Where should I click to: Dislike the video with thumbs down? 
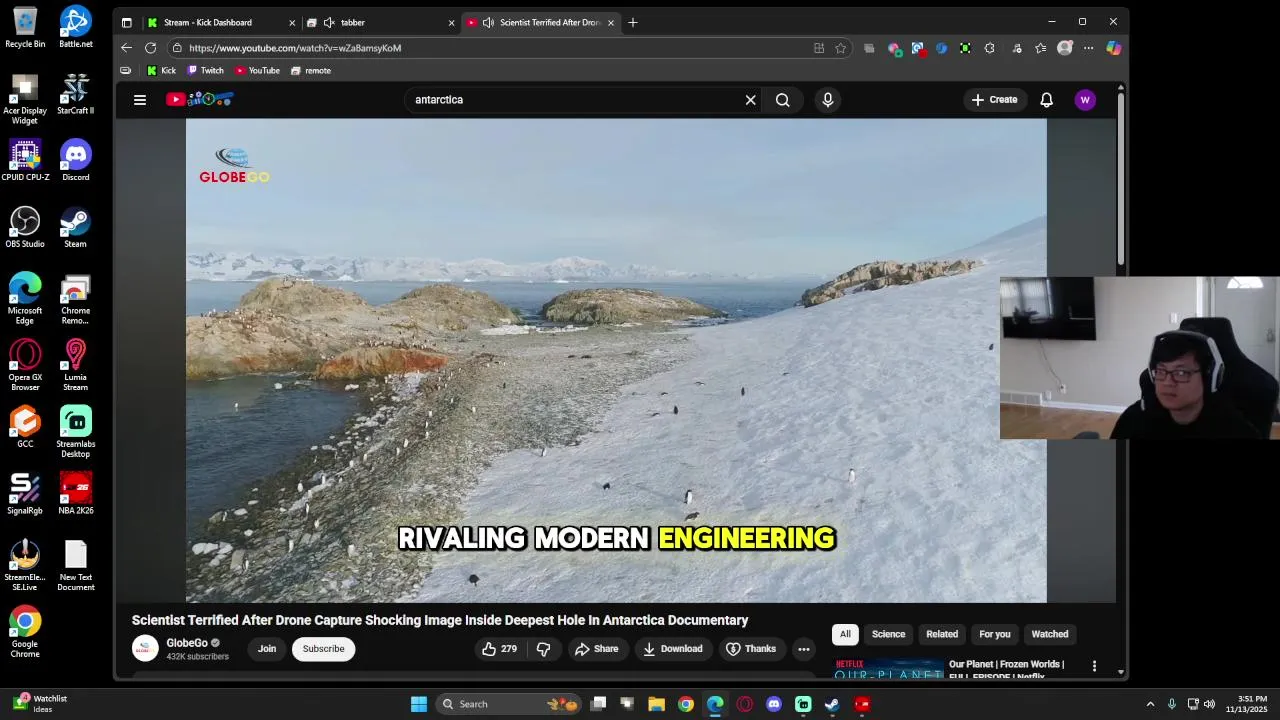click(543, 649)
